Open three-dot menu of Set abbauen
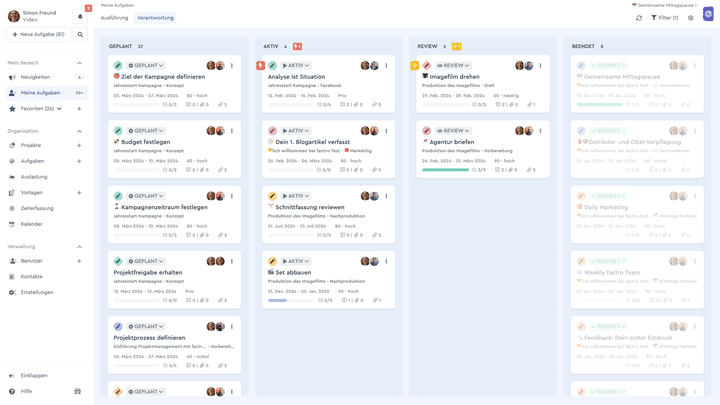720x405 pixels. tap(386, 261)
